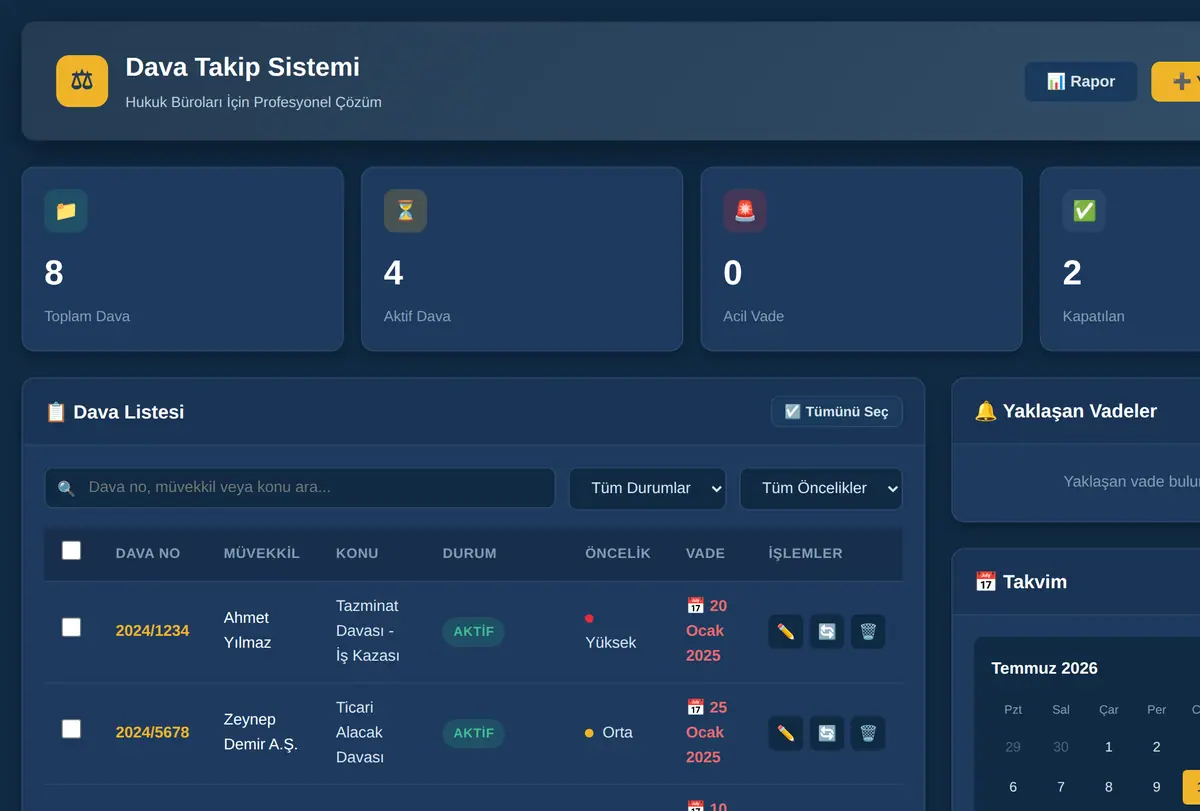Pick day 7 in the Takvim calendar
1200x811 pixels.
click(x=1061, y=787)
